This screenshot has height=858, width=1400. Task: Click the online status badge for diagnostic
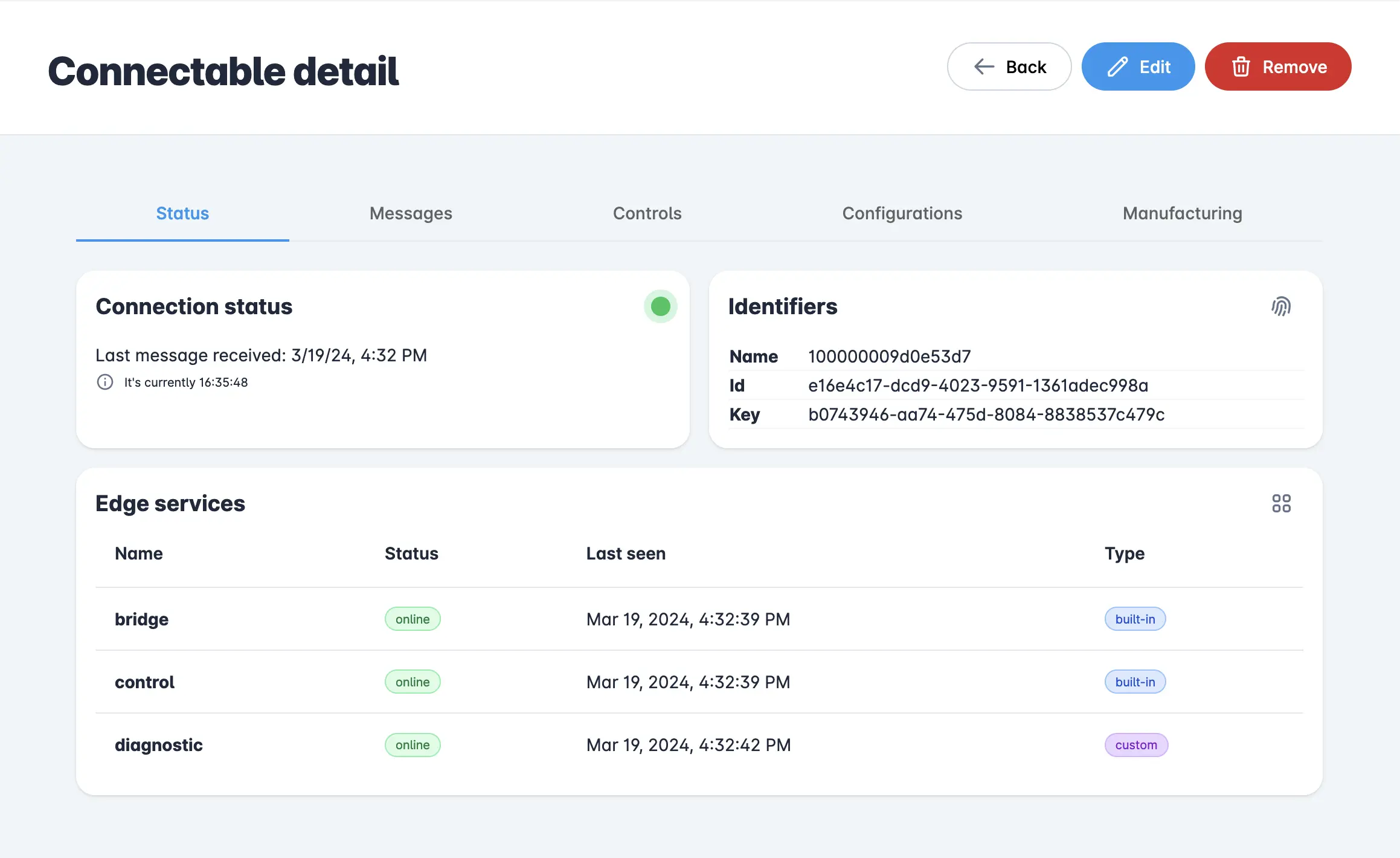pyautogui.click(x=413, y=744)
